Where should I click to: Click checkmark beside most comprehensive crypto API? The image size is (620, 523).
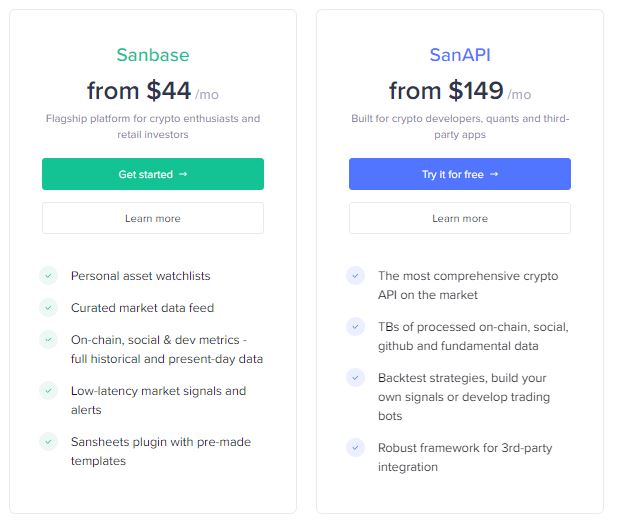pos(355,276)
